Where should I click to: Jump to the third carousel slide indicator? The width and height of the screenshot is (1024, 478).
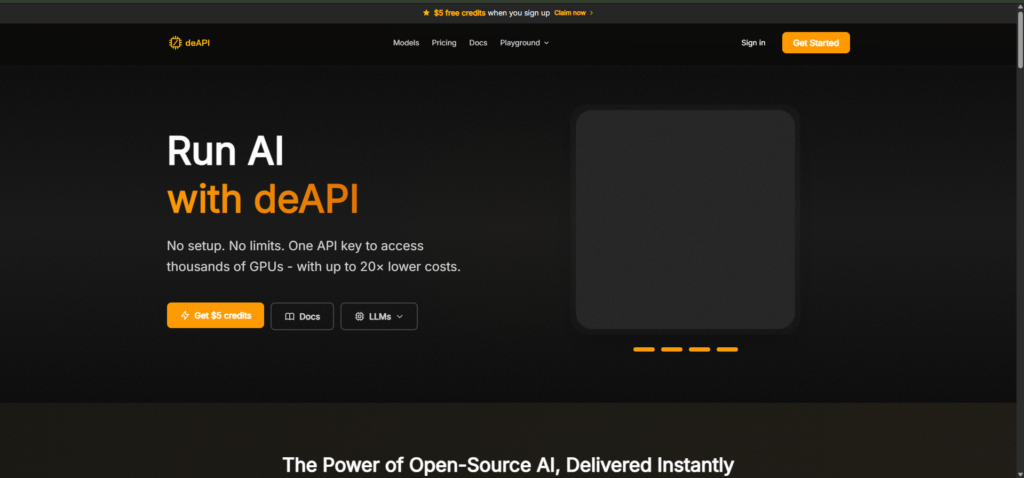click(699, 349)
